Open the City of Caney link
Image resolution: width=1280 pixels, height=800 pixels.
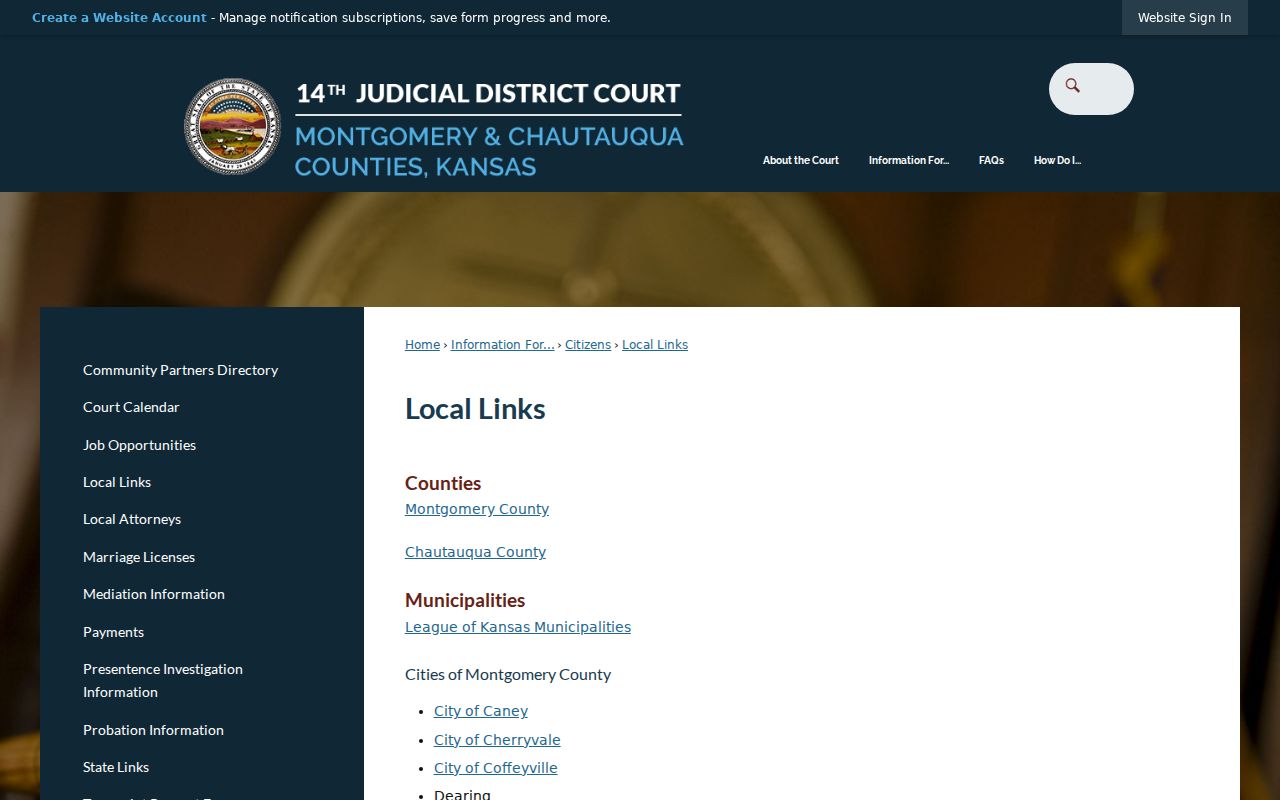(x=481, y=711)
